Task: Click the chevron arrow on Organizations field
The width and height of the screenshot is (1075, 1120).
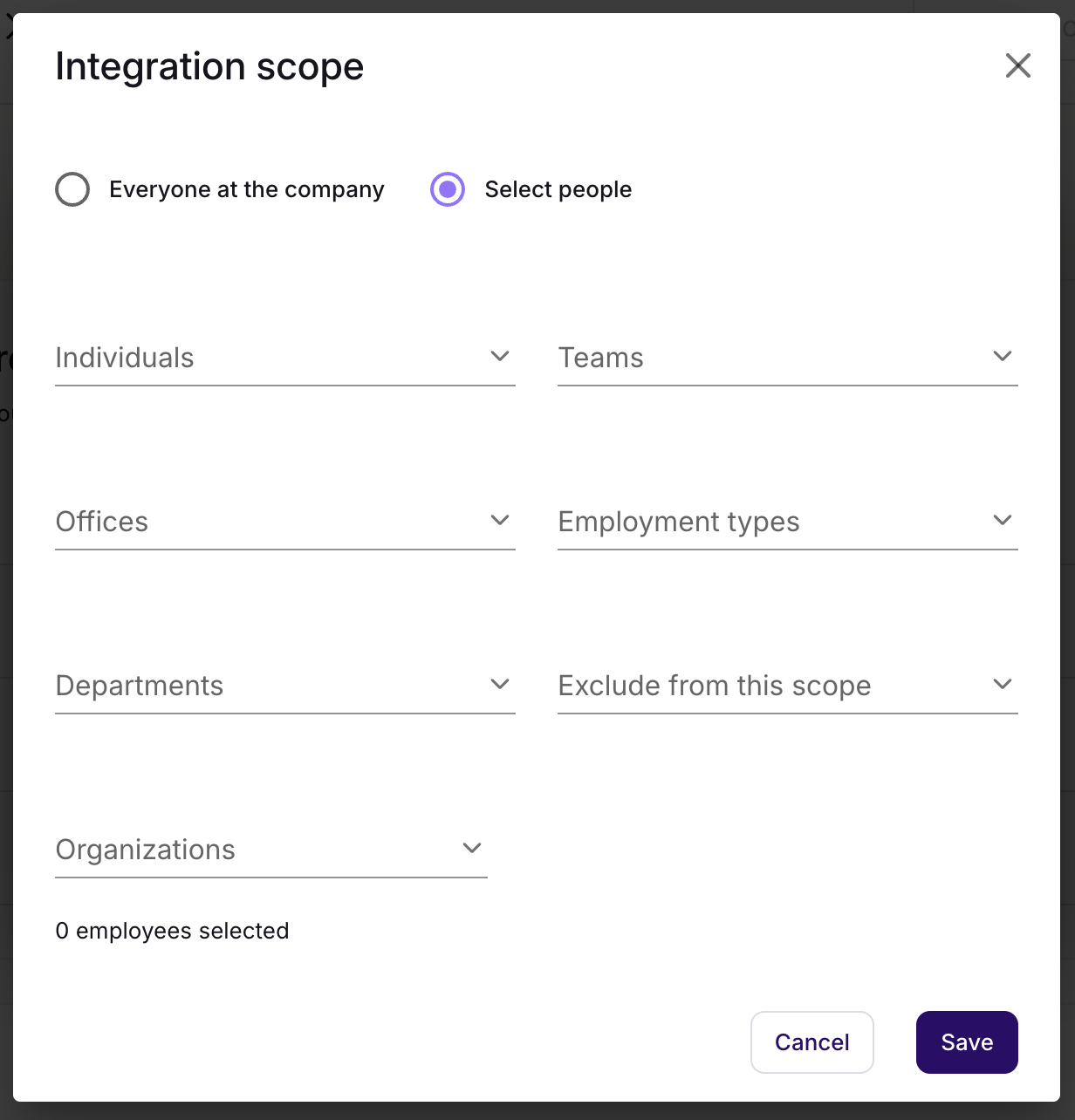Action: pyautogui.click(x=471, y=848)
